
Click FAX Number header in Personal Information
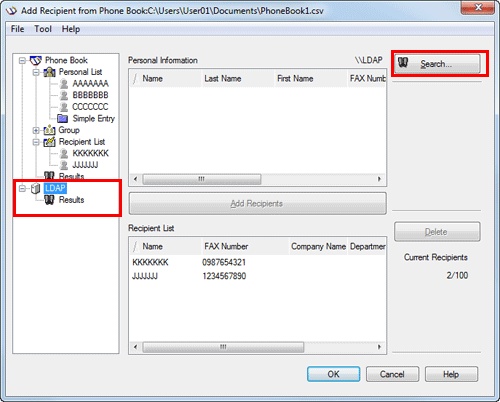(x=367, y=79)
